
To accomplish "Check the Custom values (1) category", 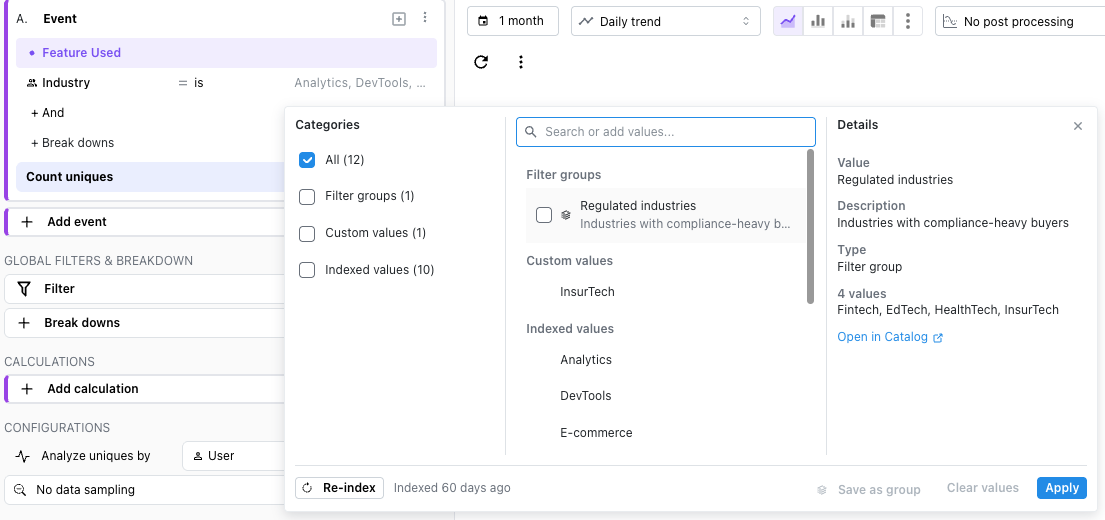I will click(307, 233).
